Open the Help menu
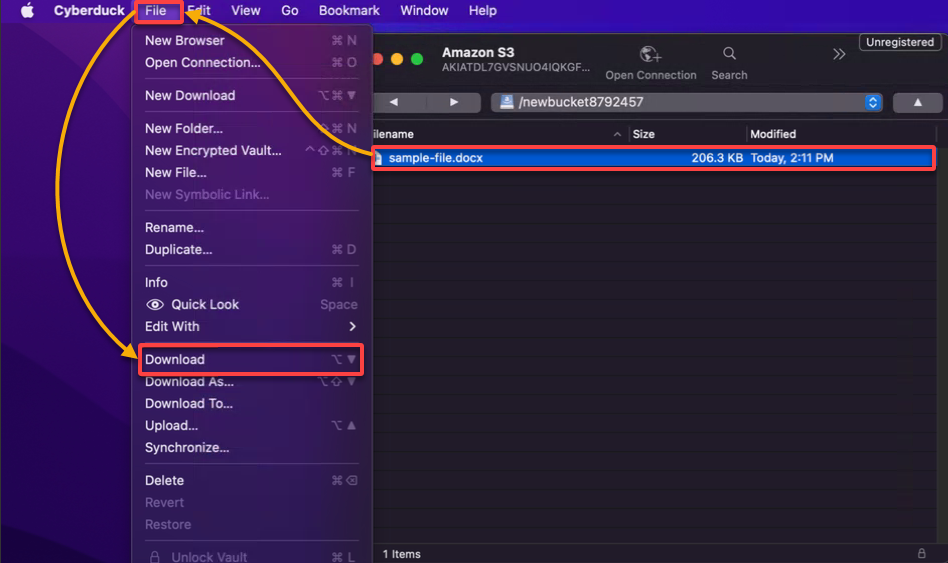948x563 pixels. pos(482,10)
